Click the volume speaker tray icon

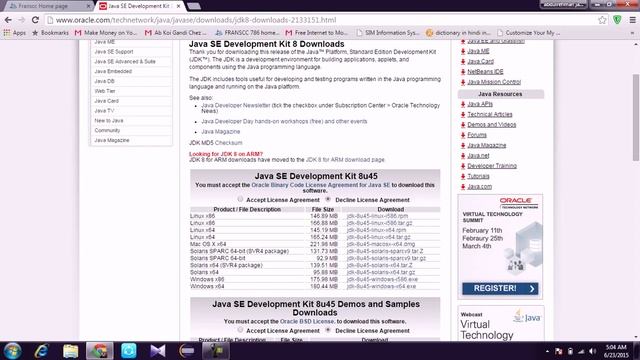coord(593,351)
